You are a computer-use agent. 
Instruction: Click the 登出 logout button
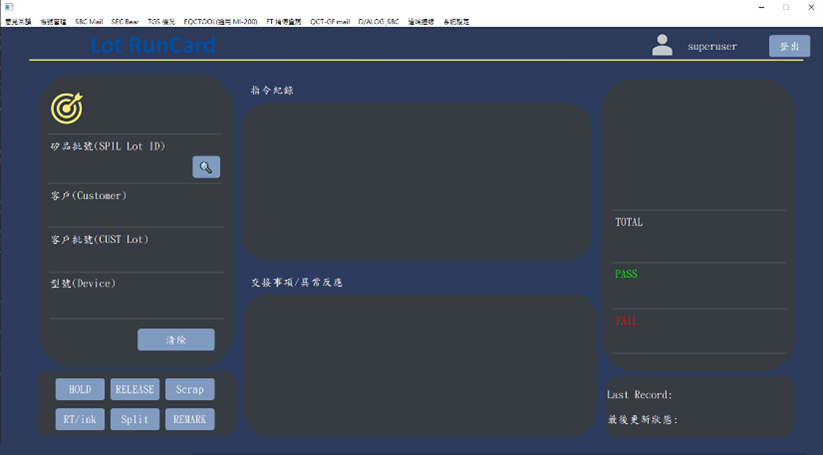(789, 46)
